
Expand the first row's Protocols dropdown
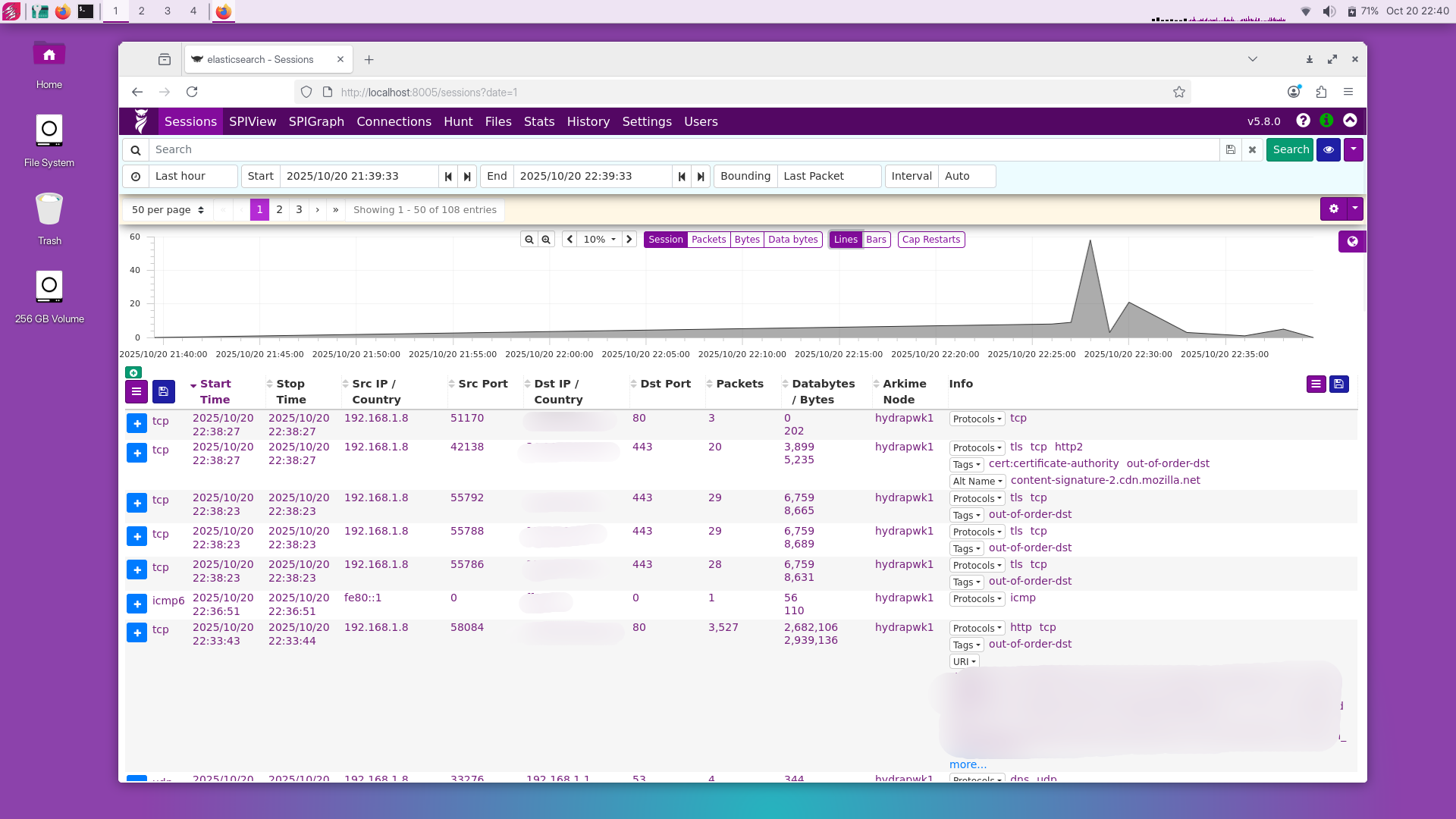click(977, 419)
